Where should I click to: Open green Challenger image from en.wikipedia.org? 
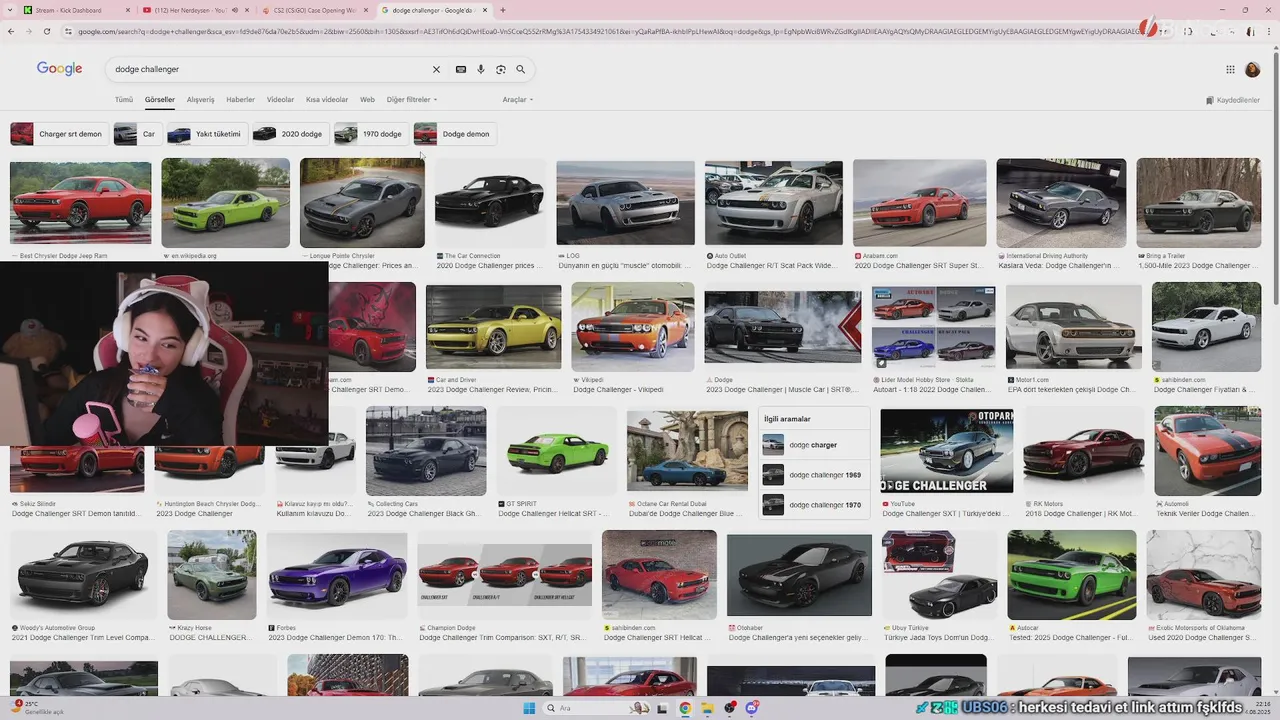(225, 202)
